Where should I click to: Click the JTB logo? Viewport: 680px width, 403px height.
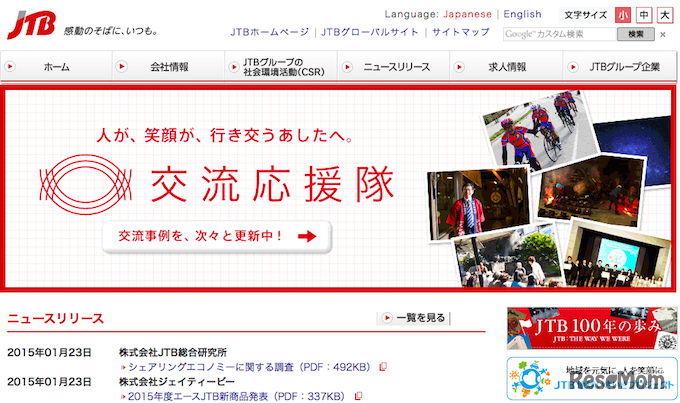pos(31,25)
